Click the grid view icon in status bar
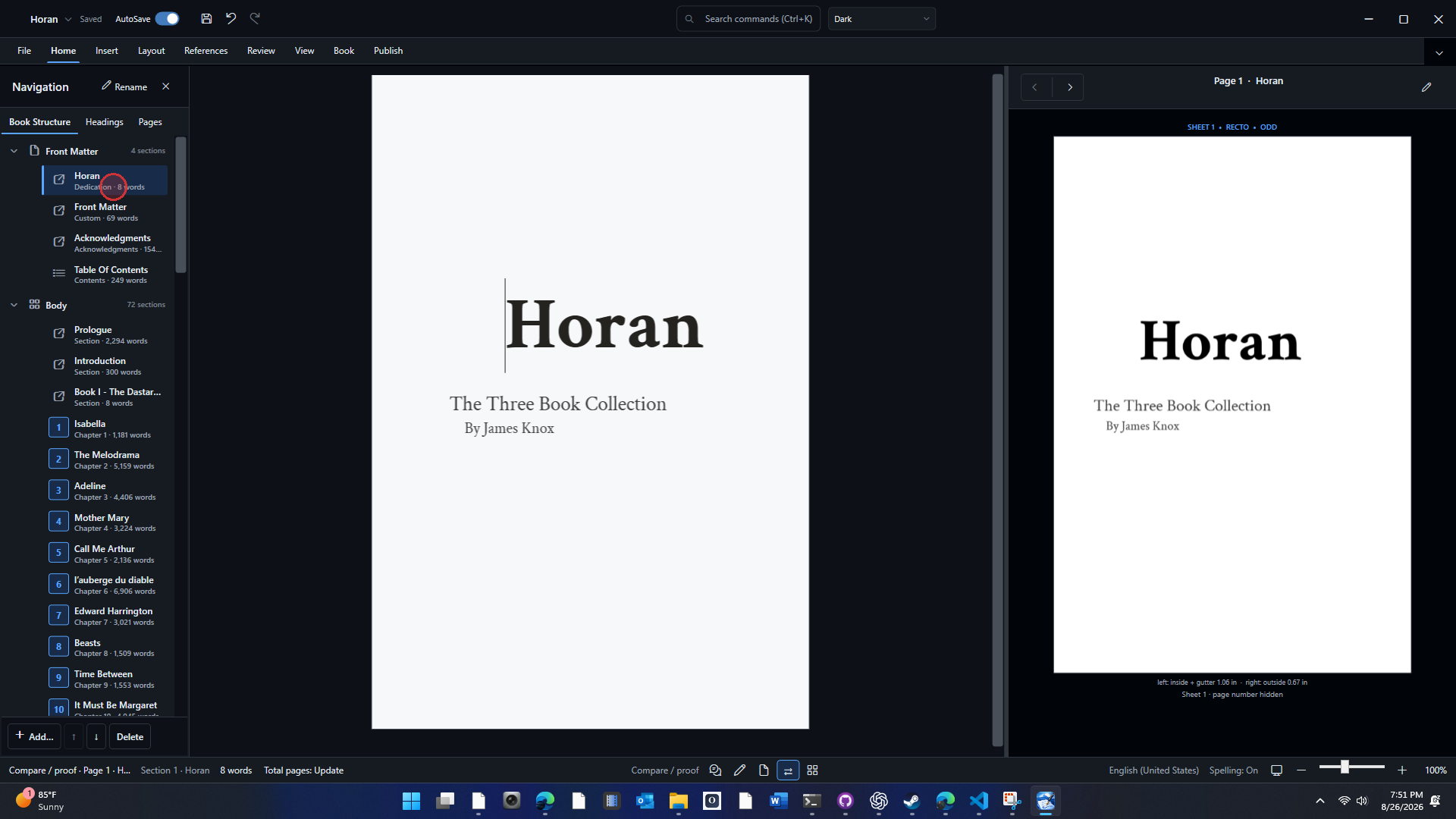The image size is (1456, 819). tap(812, 770)
